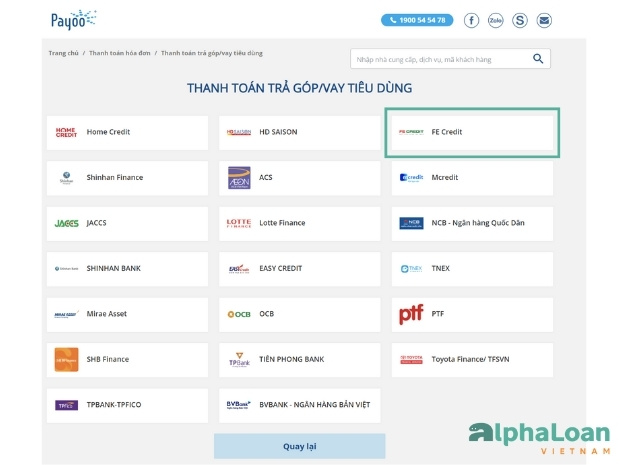Viewport: 620px width, 465px height.
Task: Select HD SAISON provider label
Action: click(x=278, y=132)
